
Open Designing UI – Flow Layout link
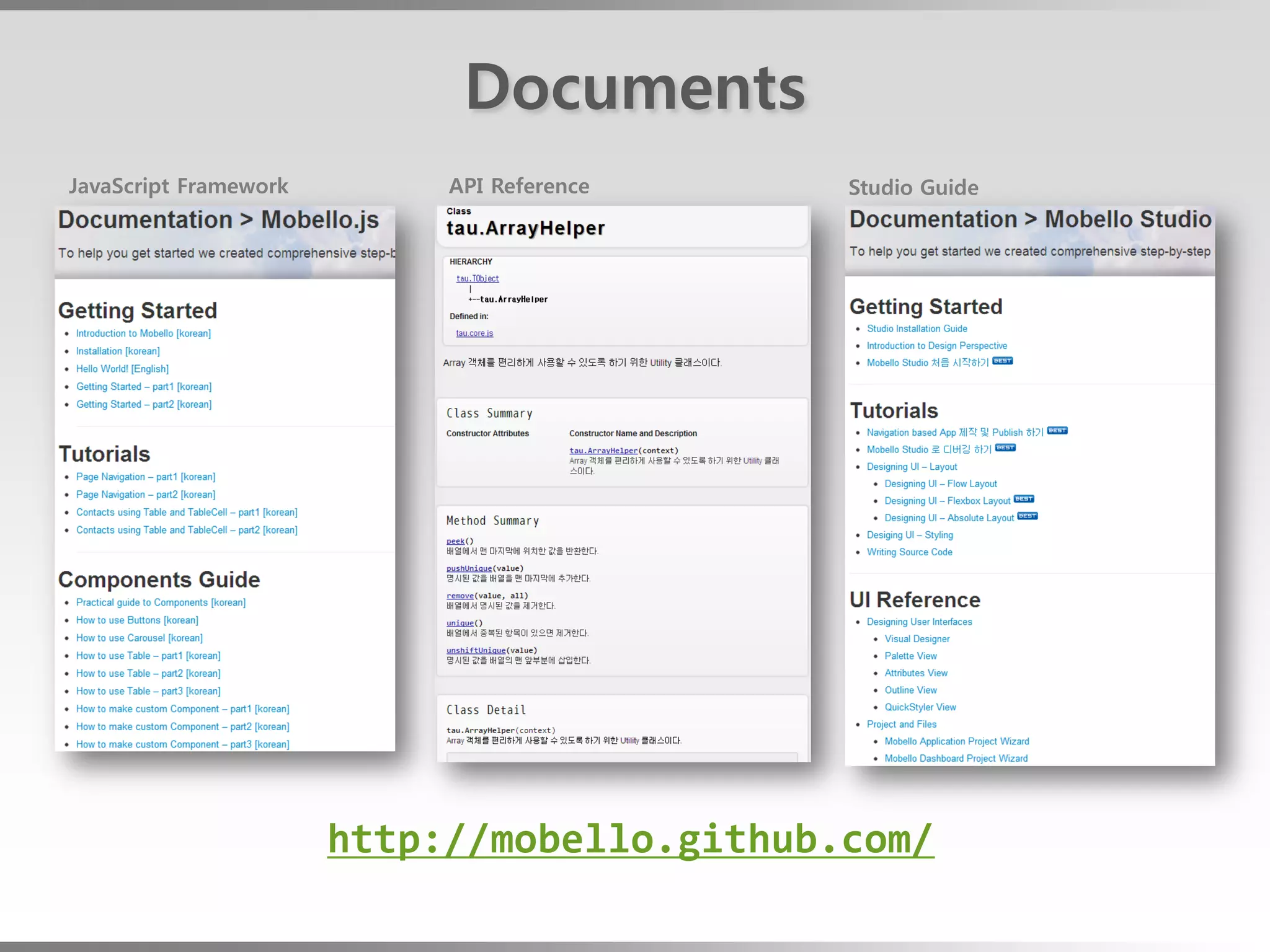point(940,483)
